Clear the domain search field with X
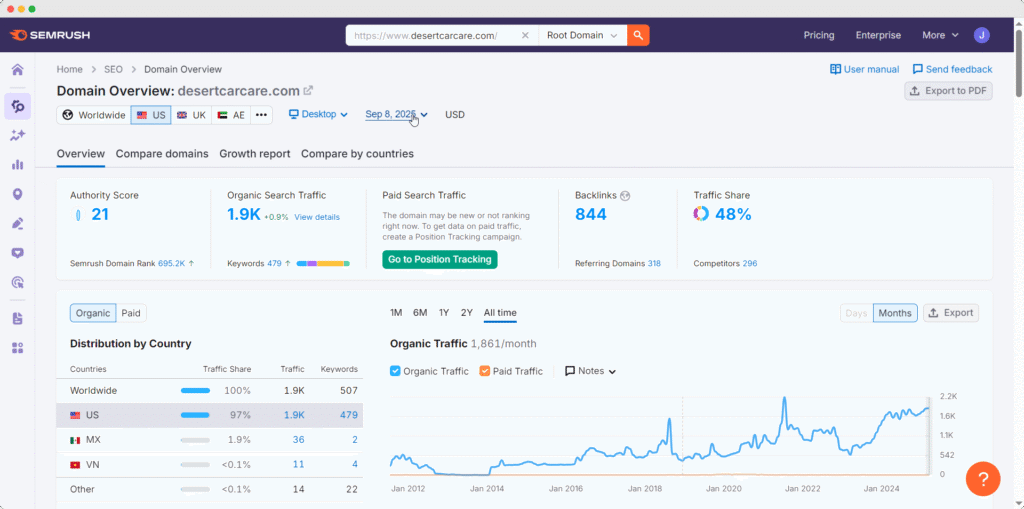1024x509 pixels. (526, 35)
